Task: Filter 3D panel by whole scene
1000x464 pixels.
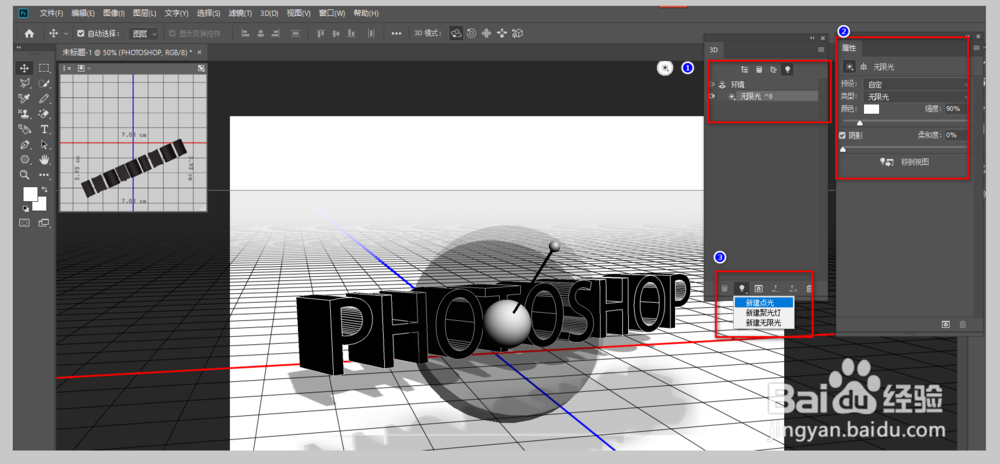Action: tap(744, 69)
